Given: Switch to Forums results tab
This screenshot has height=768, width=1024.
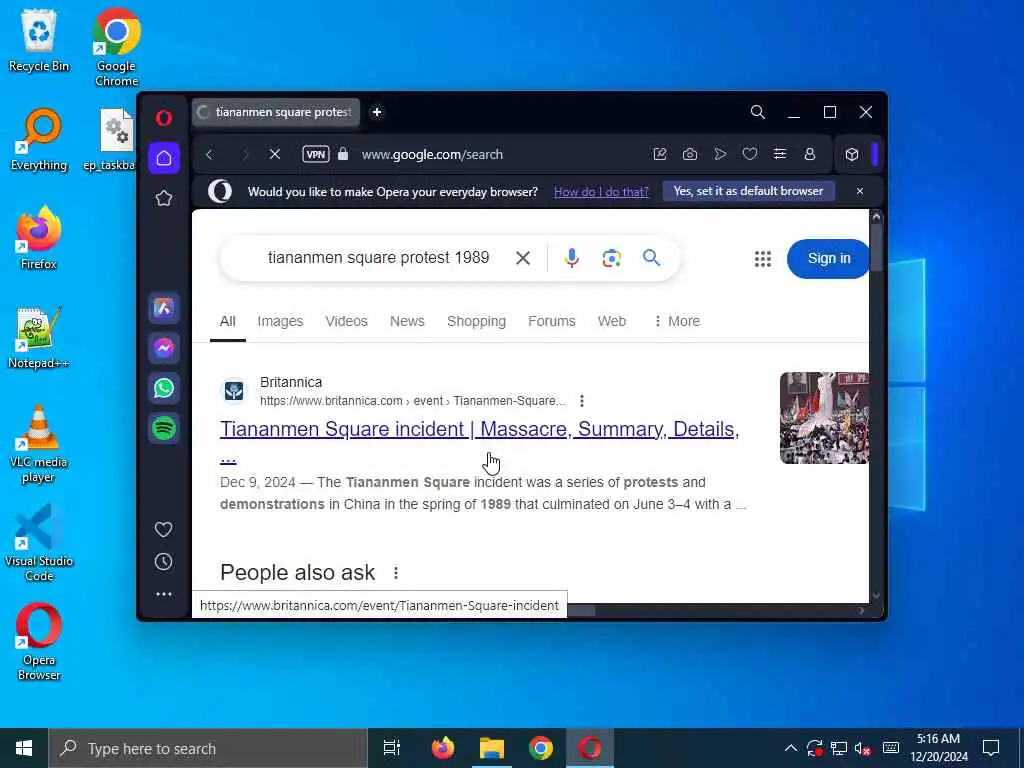Looking at the screenshot, I should (551, 321).
